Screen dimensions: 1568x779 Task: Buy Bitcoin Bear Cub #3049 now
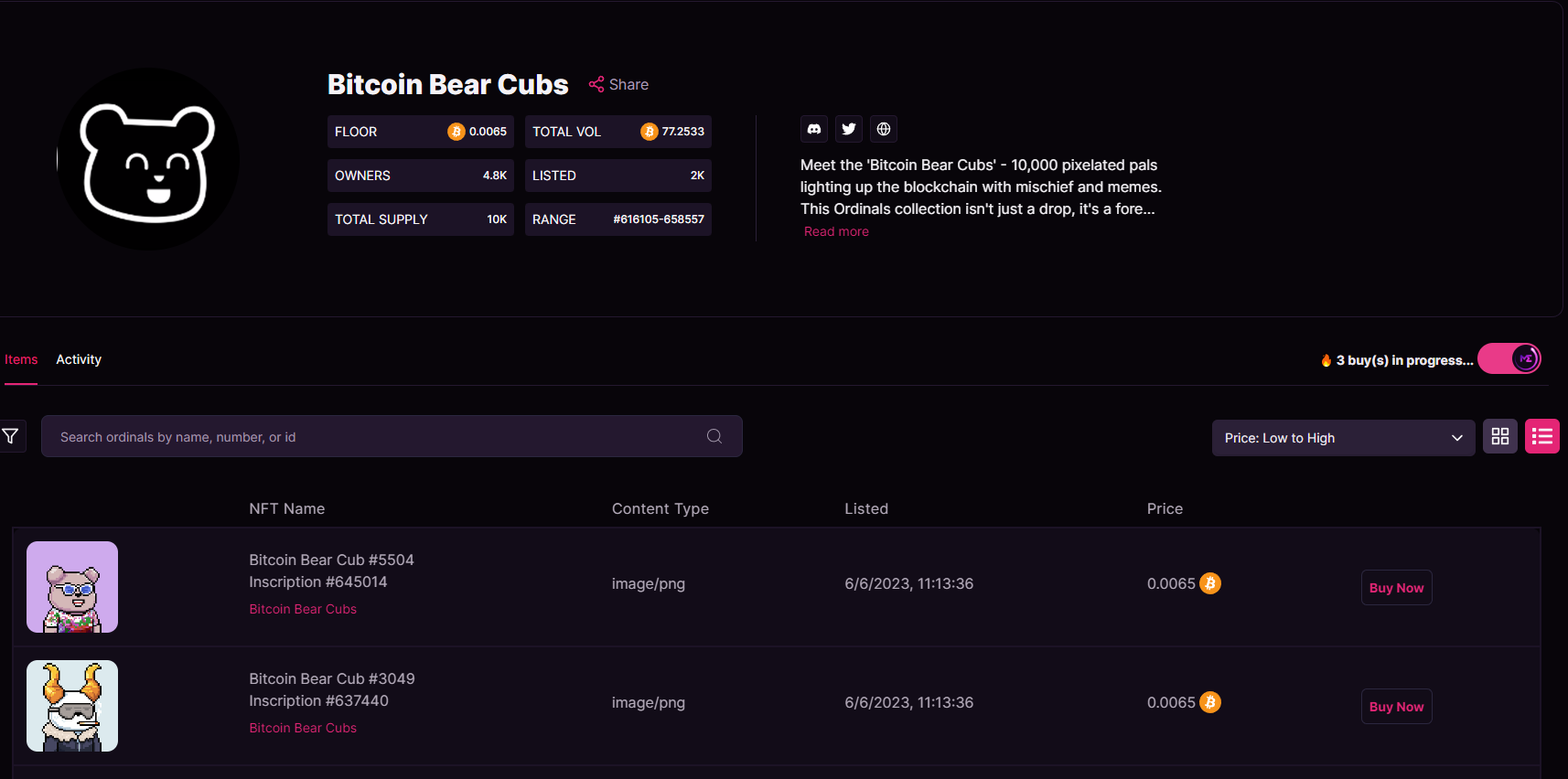click(1396, 707)
